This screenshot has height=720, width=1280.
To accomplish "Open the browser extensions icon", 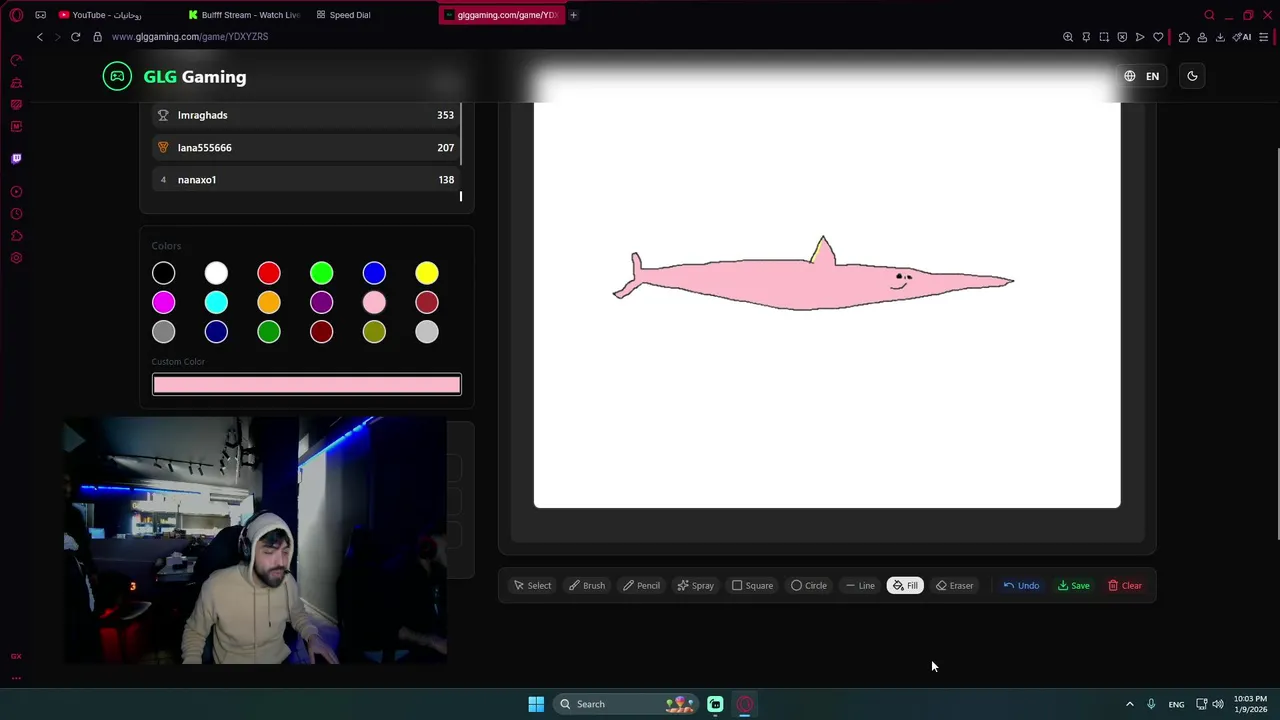I will point(1184,37).
